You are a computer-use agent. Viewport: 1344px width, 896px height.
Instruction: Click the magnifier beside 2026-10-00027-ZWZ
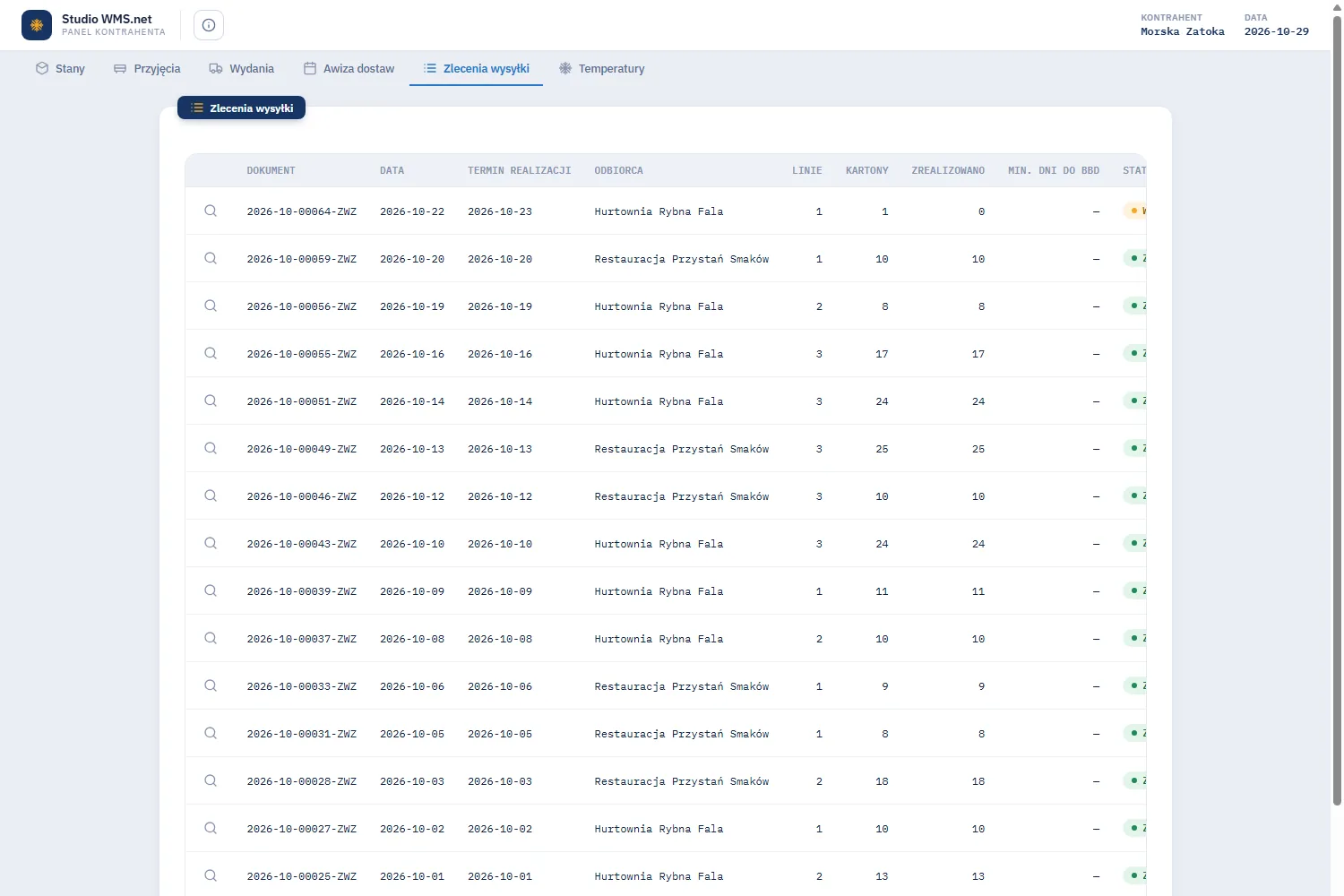[211, 828]
